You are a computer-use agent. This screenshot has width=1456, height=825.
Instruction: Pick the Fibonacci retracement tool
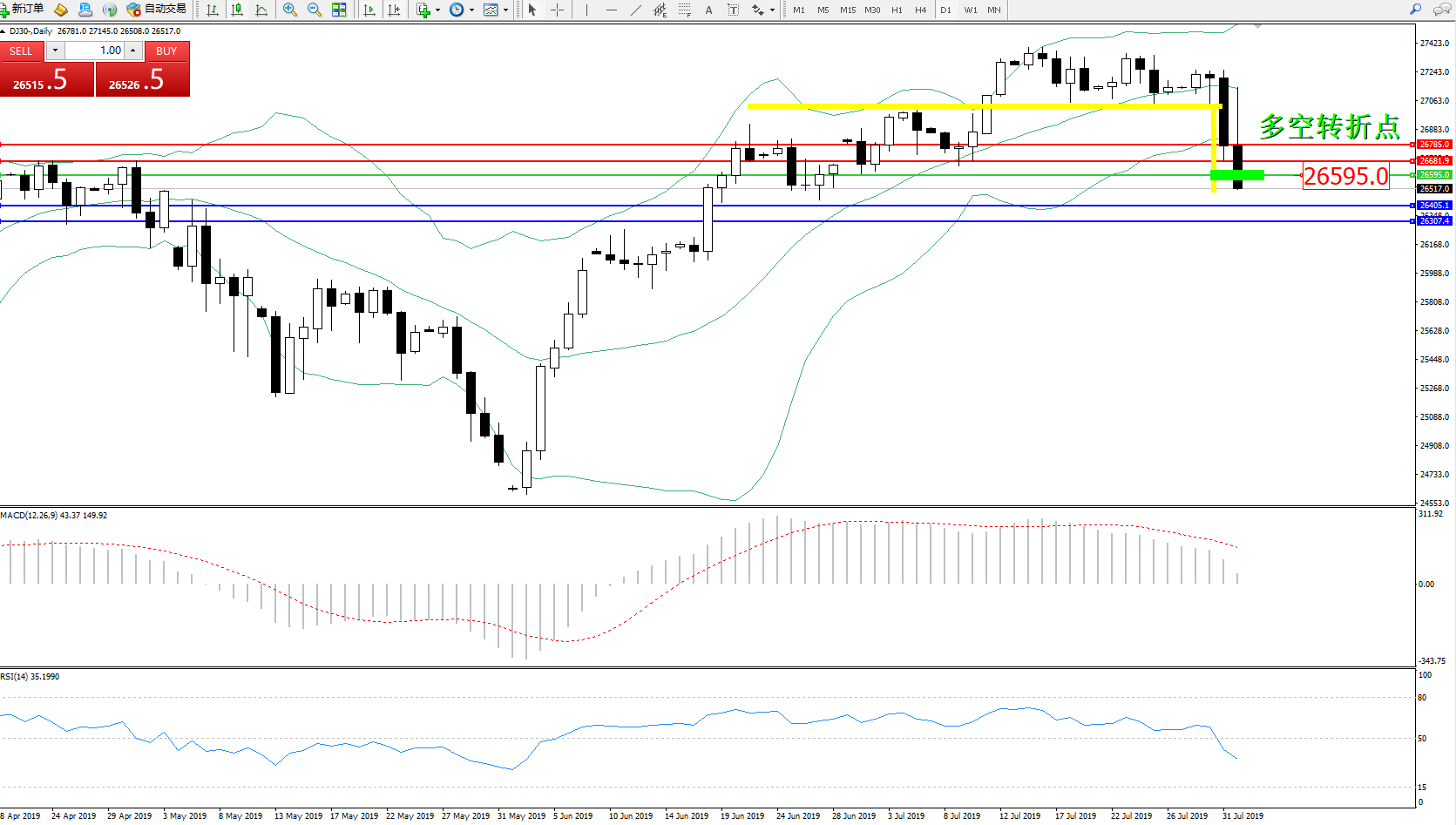[x=685, y=10]
